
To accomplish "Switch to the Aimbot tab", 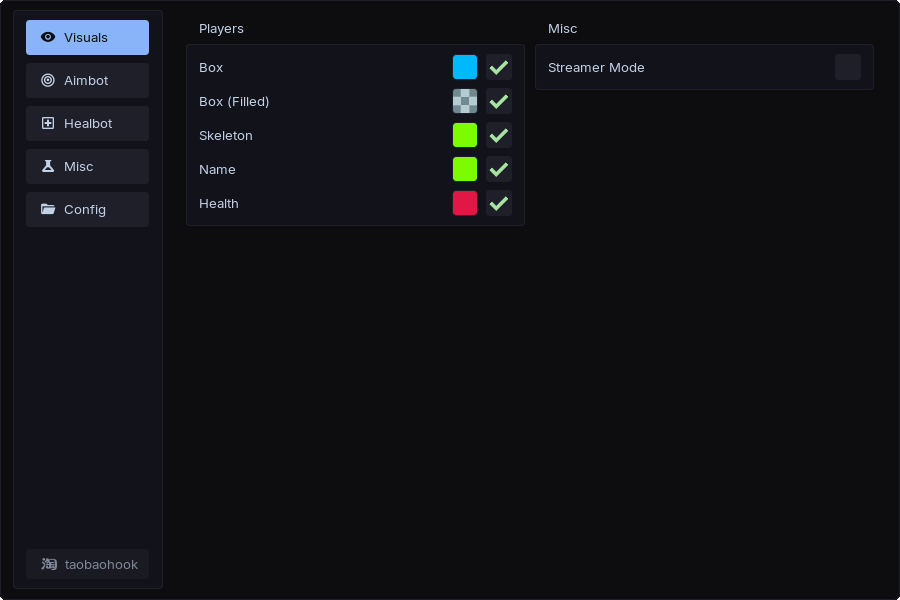I will pos(87,80).
